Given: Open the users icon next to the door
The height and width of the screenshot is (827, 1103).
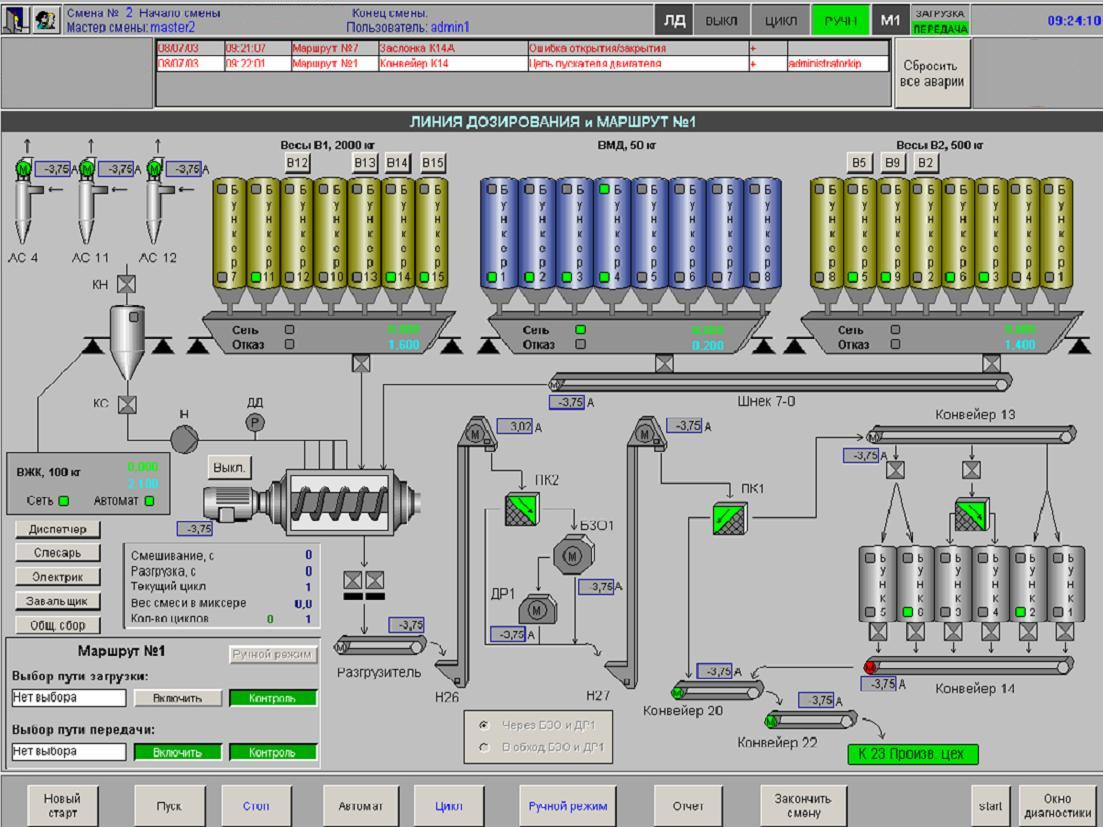Looking at the screenshot, I should (45, 20).
